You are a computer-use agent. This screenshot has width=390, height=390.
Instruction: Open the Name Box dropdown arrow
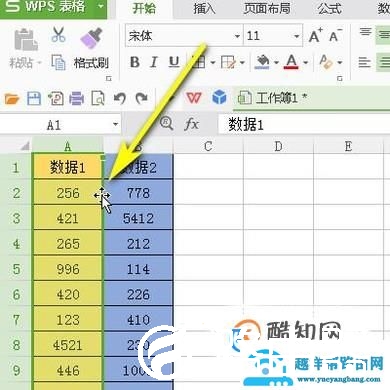[115, 124]
